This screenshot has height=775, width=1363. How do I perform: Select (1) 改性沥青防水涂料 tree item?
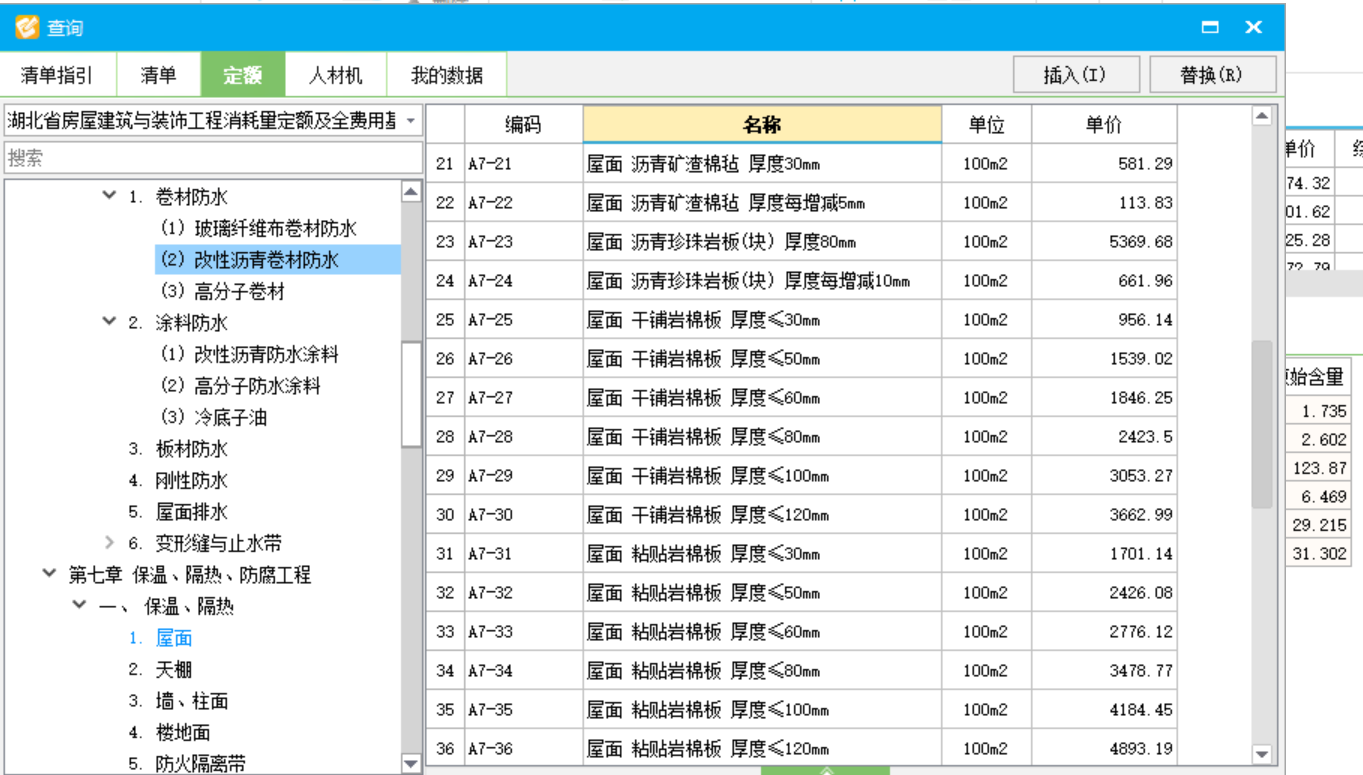click(249, 354)
